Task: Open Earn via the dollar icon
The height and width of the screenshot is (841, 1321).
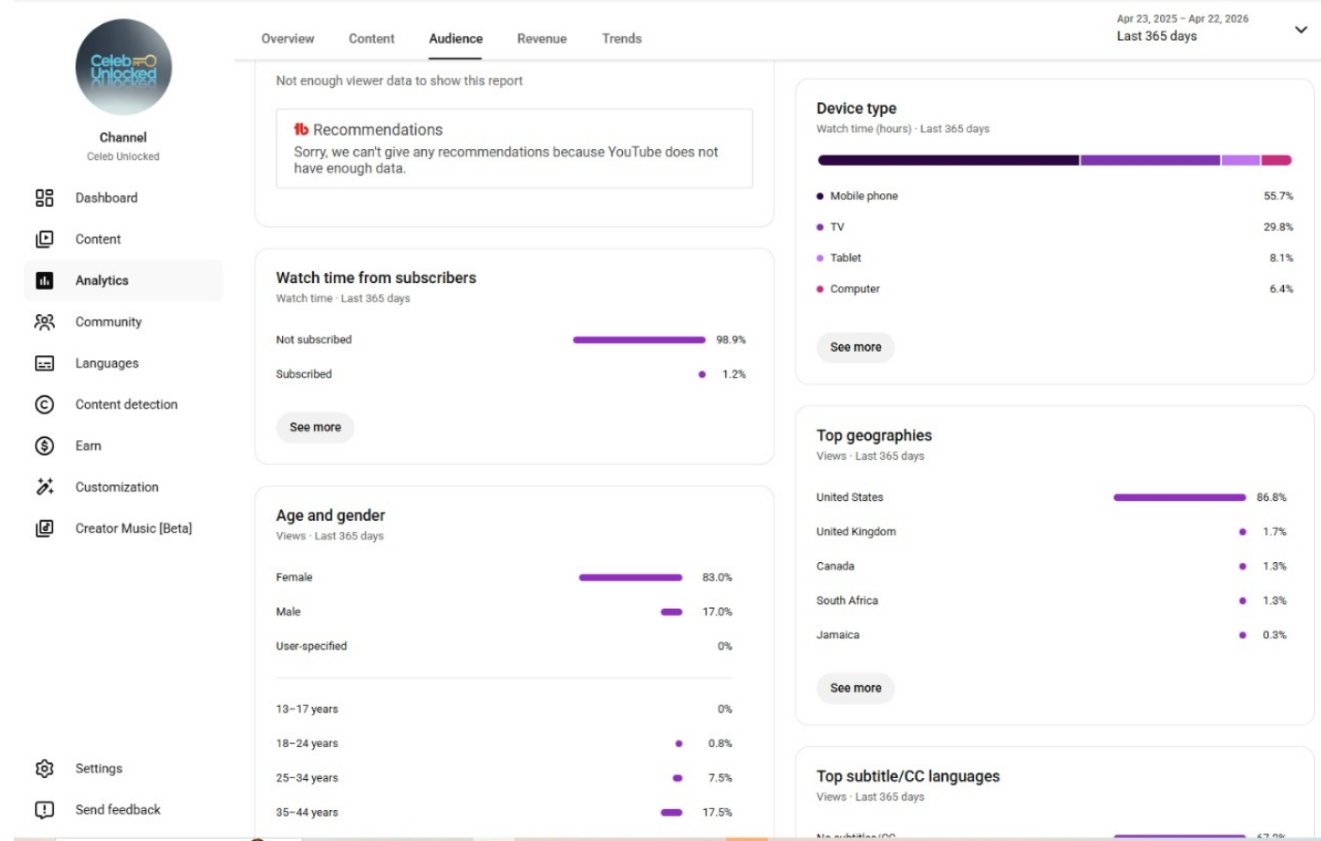Action: point(44,446)
